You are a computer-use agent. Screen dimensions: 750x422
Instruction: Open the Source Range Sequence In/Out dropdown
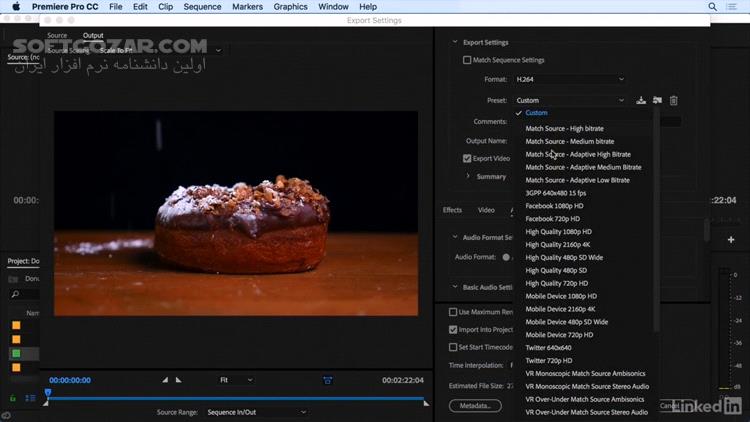pyautogui.click(x=256, y=412)
